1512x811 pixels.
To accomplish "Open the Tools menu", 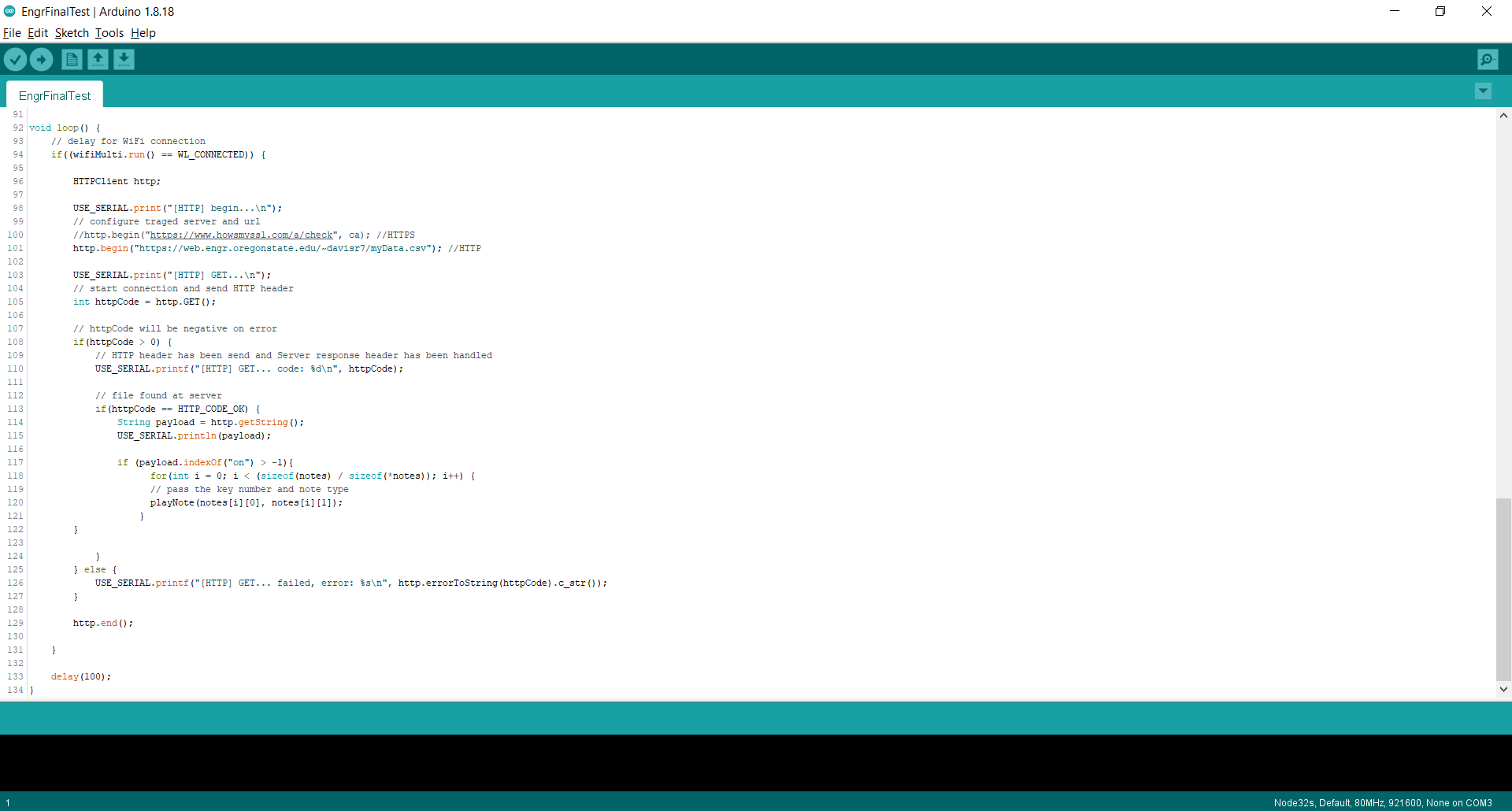I will point(109,33).
